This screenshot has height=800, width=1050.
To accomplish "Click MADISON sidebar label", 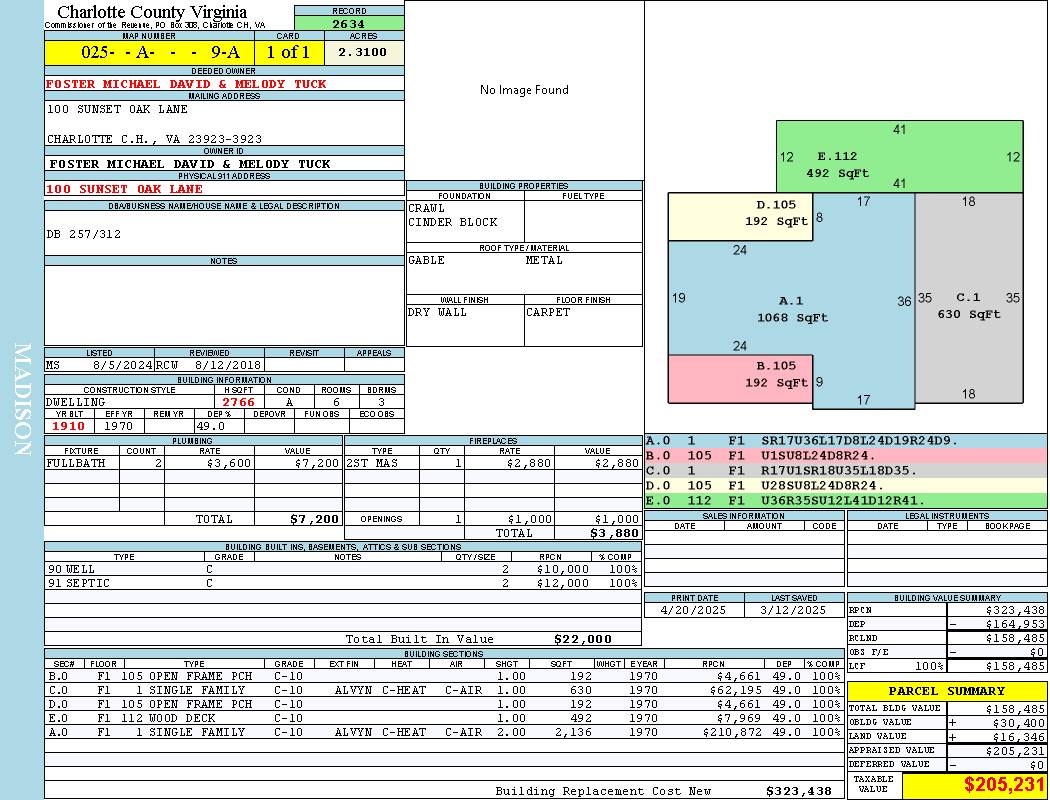I will [22, 400].
